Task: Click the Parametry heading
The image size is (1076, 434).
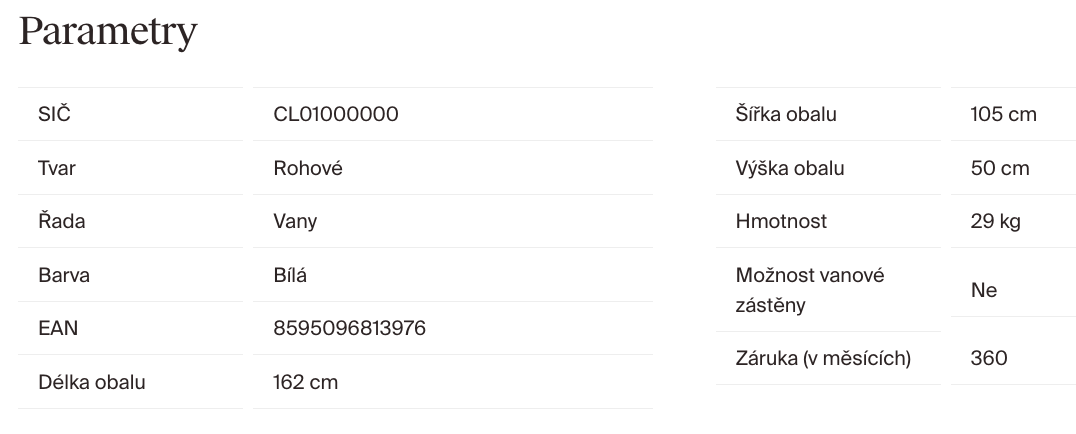Action: tap(108, 32)
